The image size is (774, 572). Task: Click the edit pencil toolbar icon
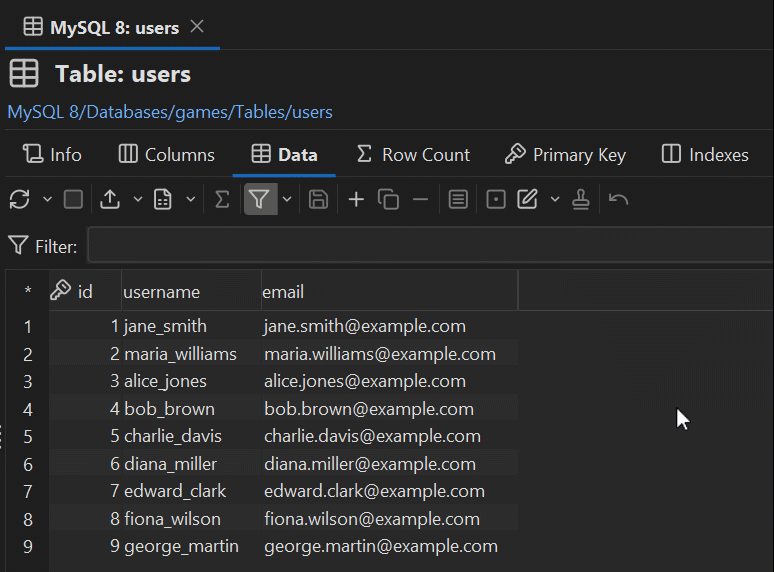point(528,199)
